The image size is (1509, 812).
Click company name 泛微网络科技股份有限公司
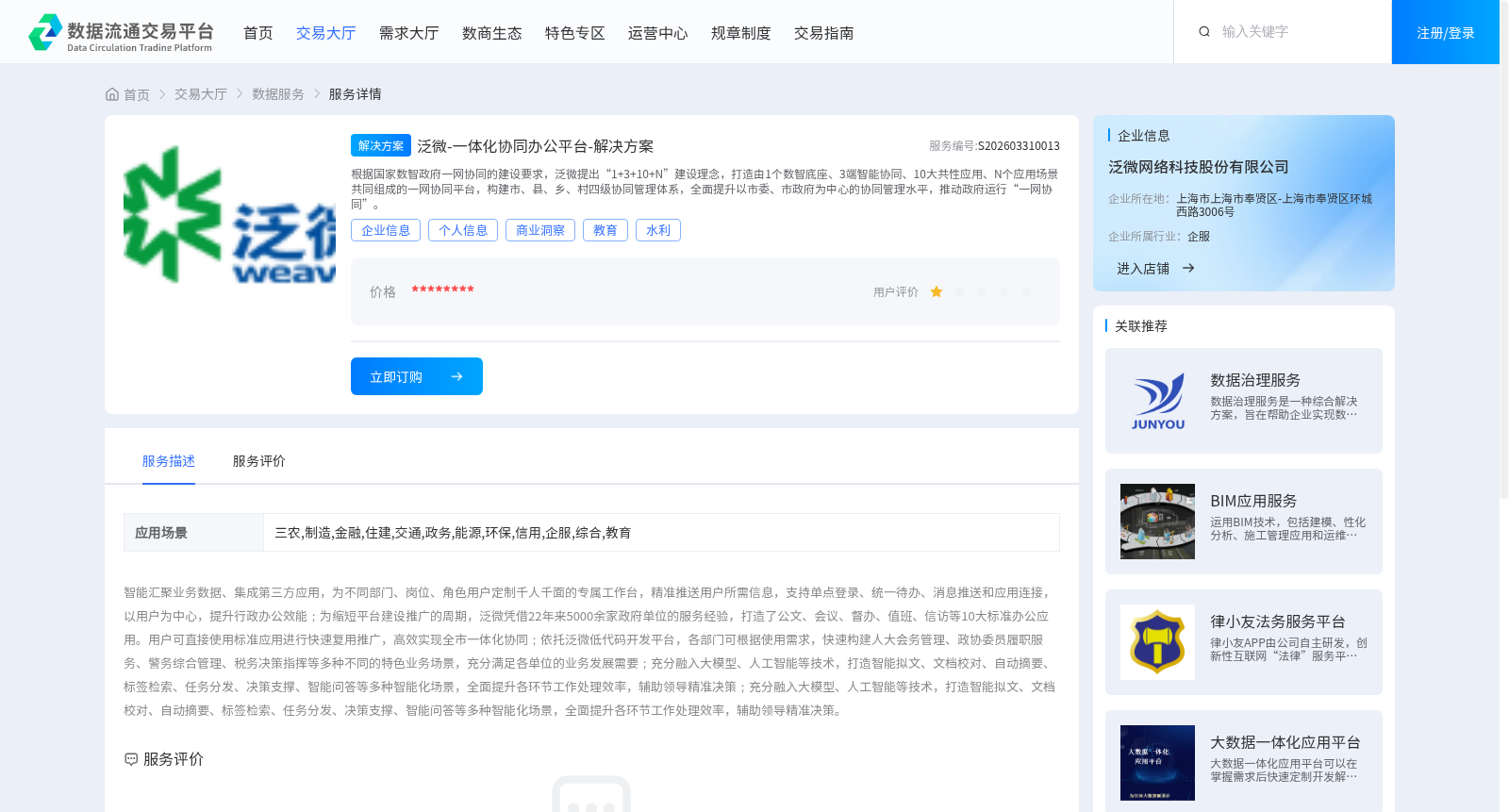(1199, 167)
